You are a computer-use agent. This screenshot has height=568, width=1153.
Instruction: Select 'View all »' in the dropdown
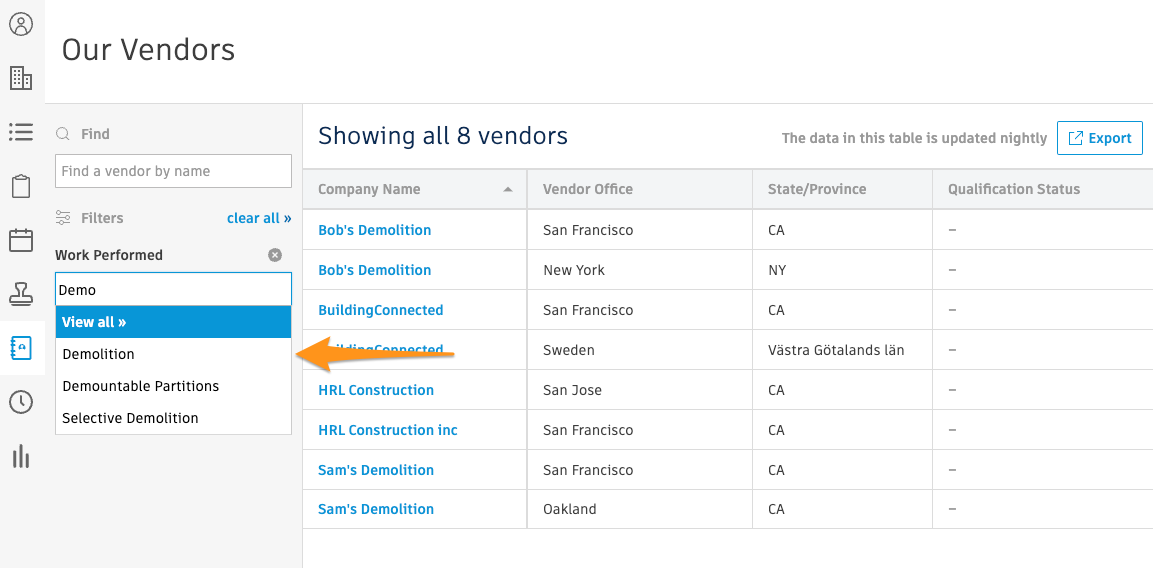pyautogui.click(x=174, y=322)
